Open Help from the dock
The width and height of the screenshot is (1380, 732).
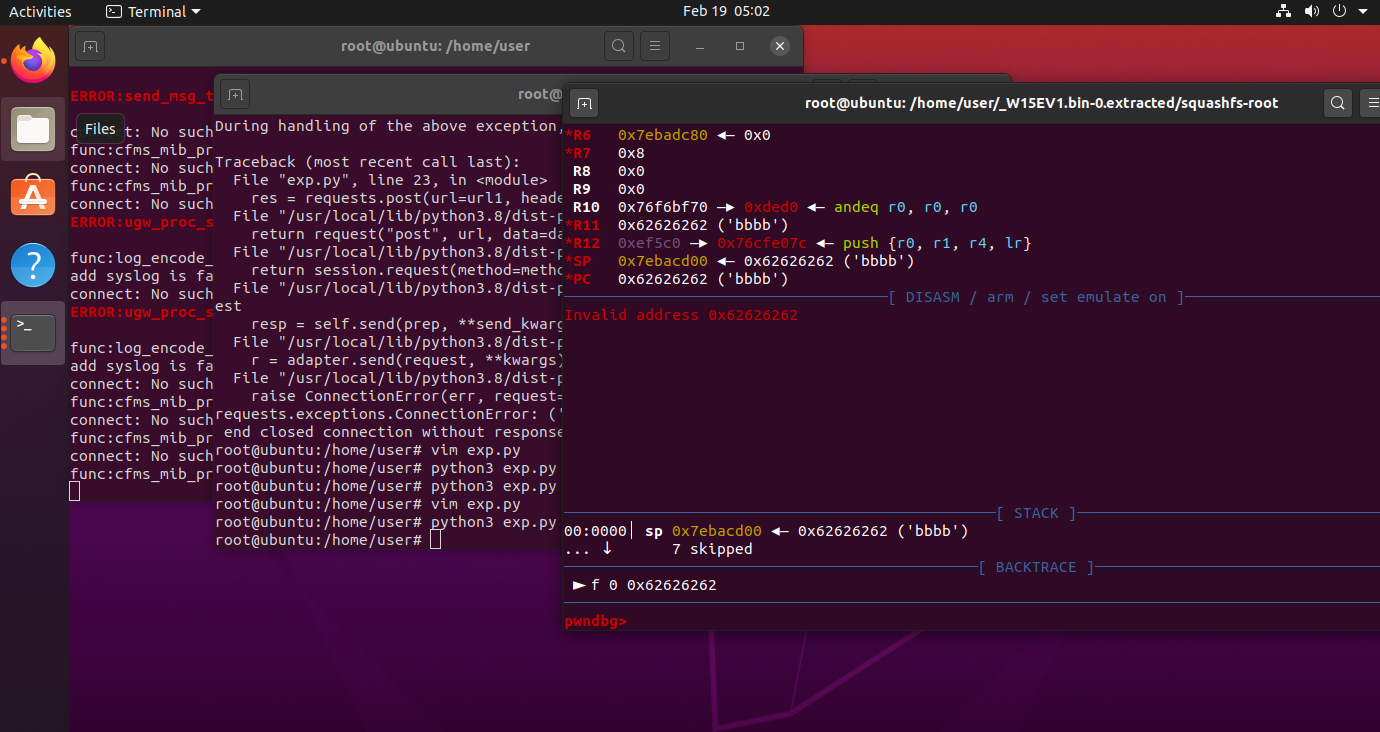(x=34, y=265)
